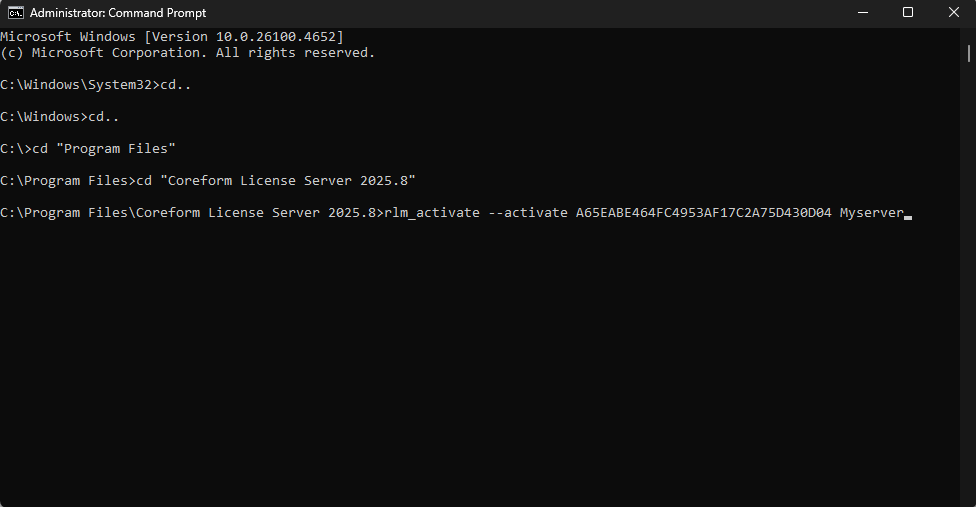Click the cd "Program Files" command line

88,149
